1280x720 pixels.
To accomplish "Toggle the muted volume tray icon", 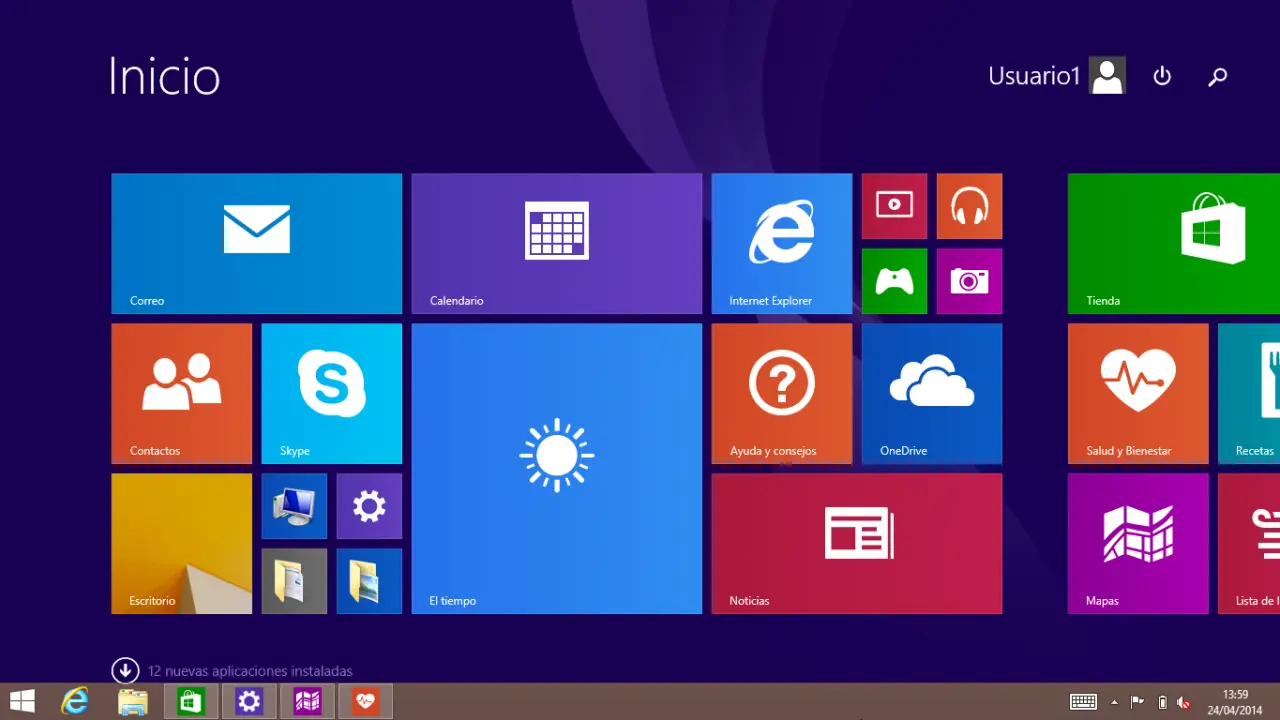I will [x=1184, y=702].
